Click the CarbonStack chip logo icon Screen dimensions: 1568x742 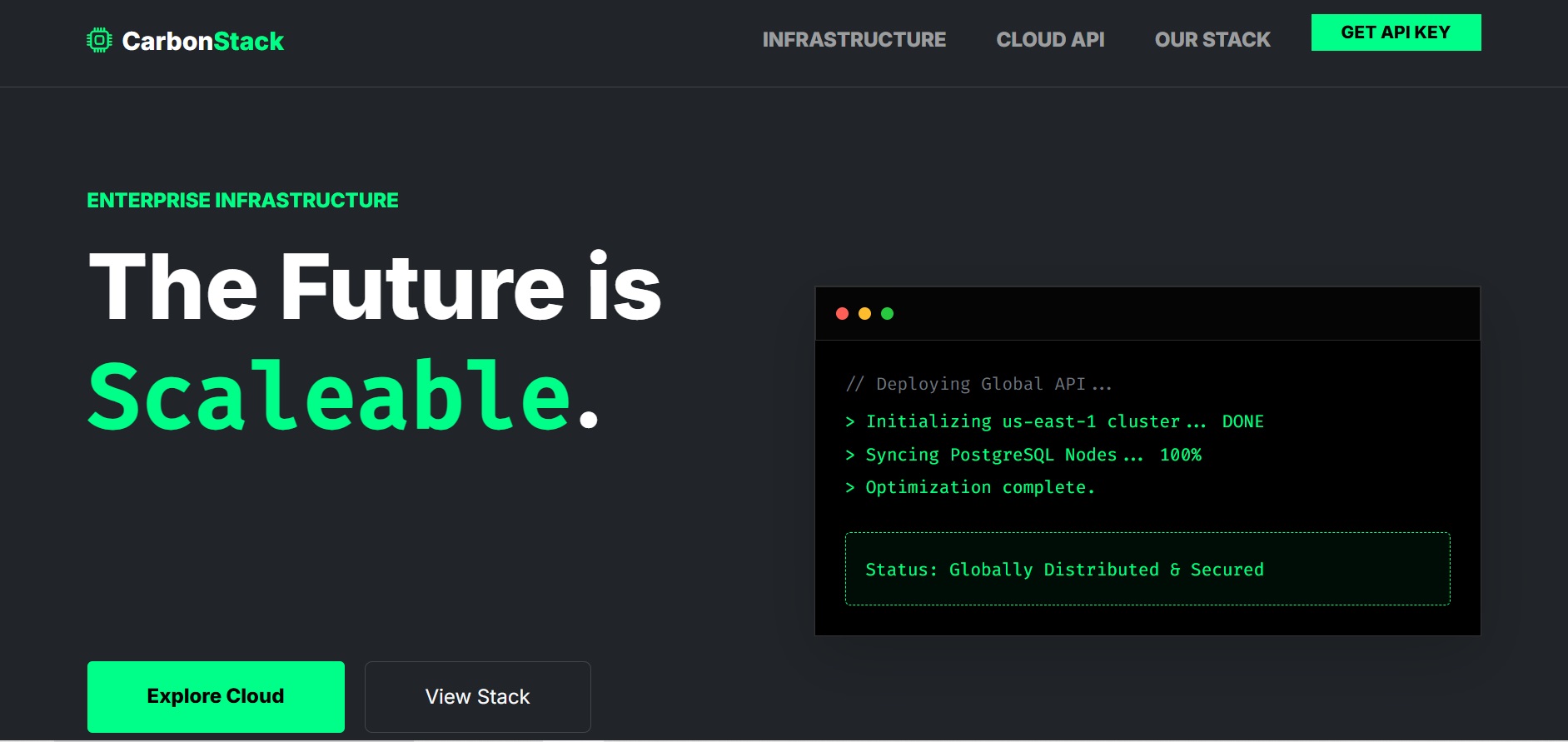[x=99, y=40]
